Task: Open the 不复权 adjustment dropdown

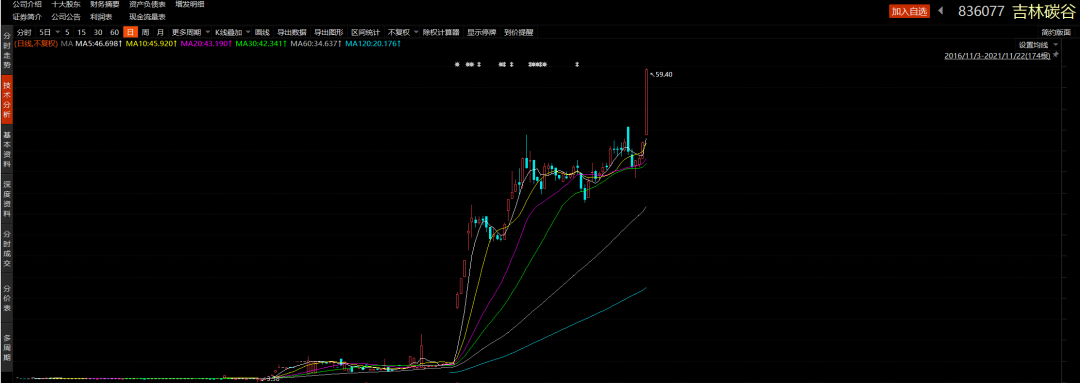Action: pyautogui.click(x=402, y=32)
